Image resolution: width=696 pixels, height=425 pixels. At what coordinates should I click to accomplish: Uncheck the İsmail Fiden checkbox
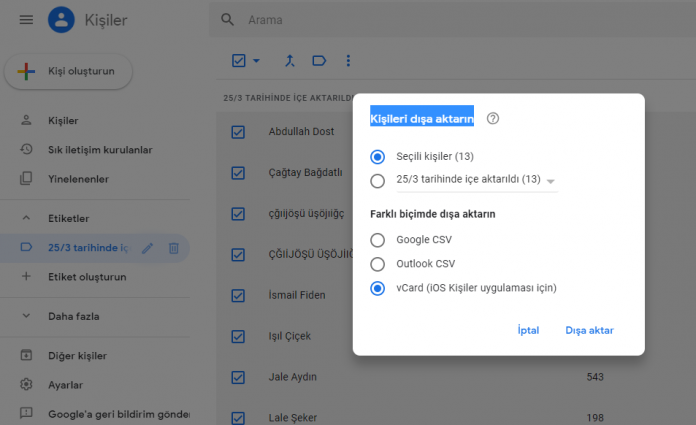[238, 295]
